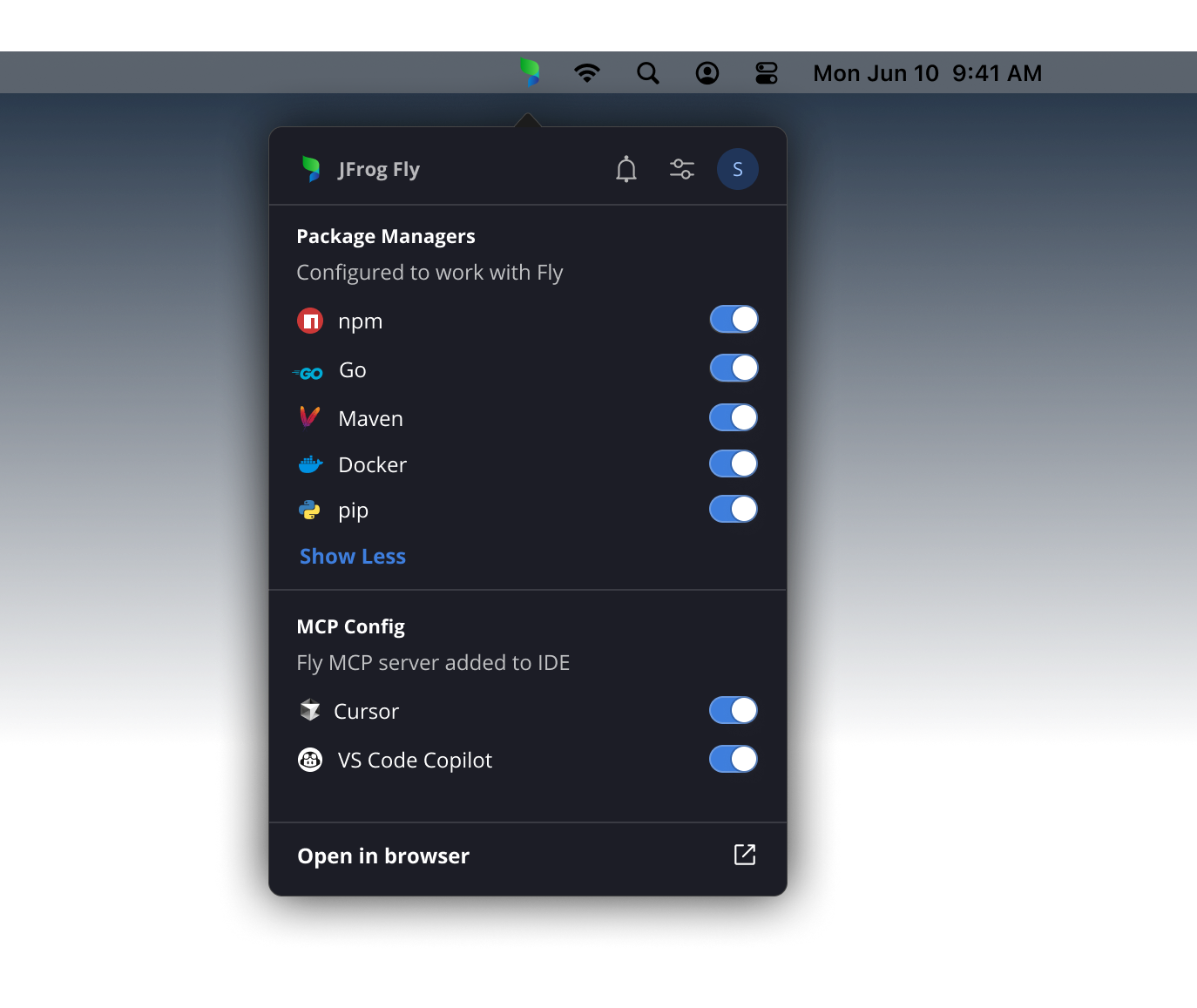
Task: Switch off the Maven toggle
Action: point(734,417)
